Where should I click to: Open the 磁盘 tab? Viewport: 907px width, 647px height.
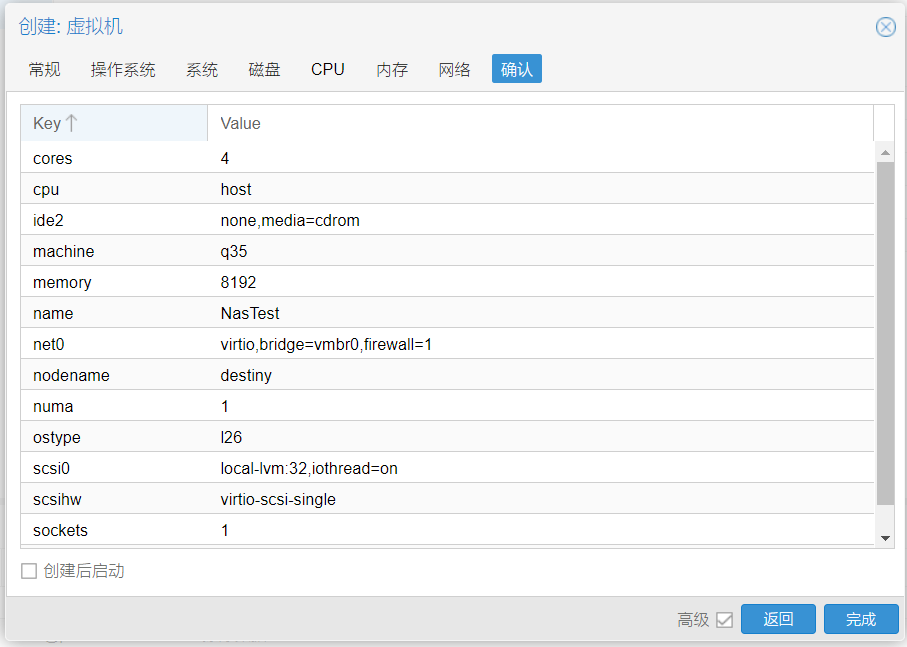pyautogui.click(x=264, y=69)
